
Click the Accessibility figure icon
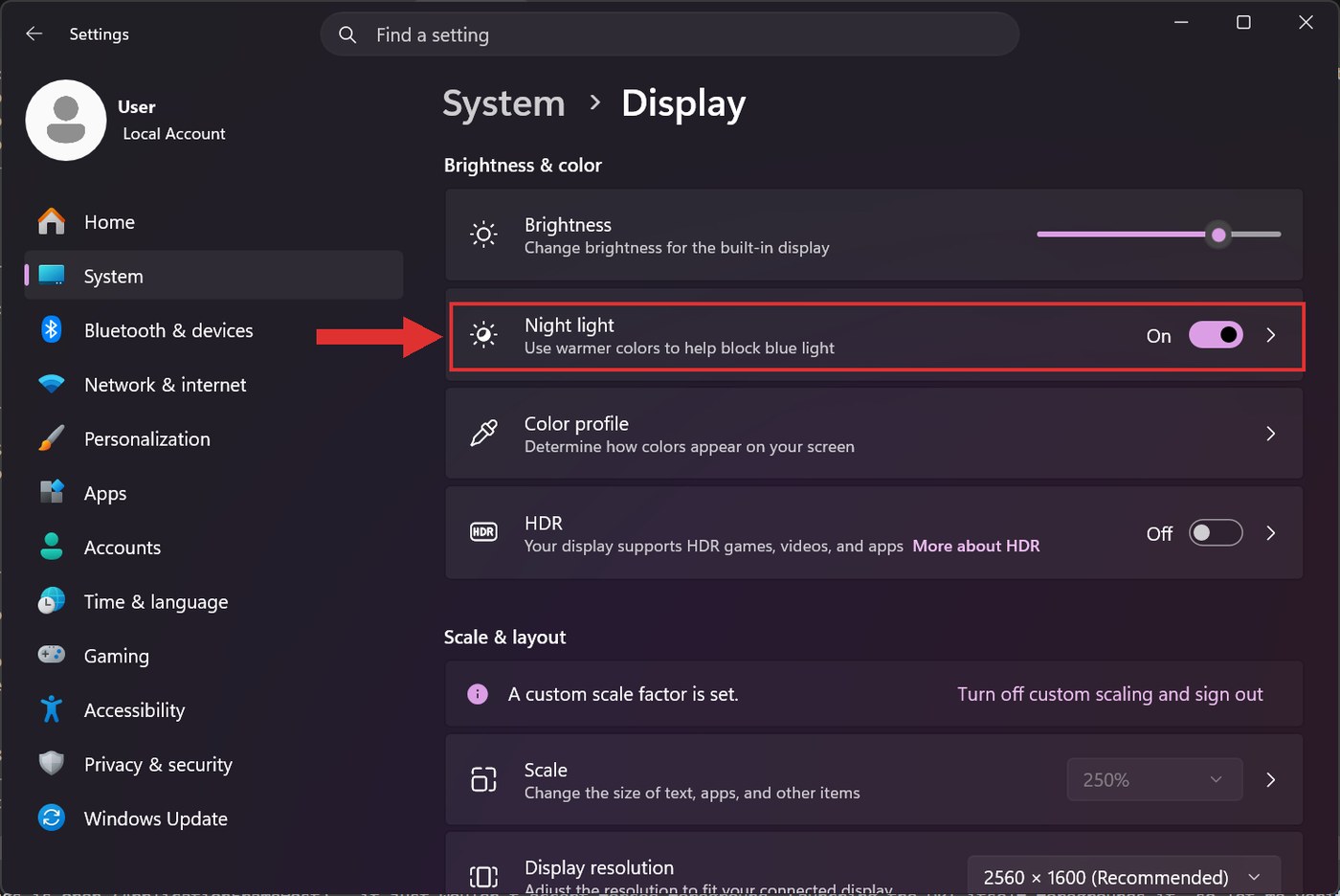click(x=52, y=709)
